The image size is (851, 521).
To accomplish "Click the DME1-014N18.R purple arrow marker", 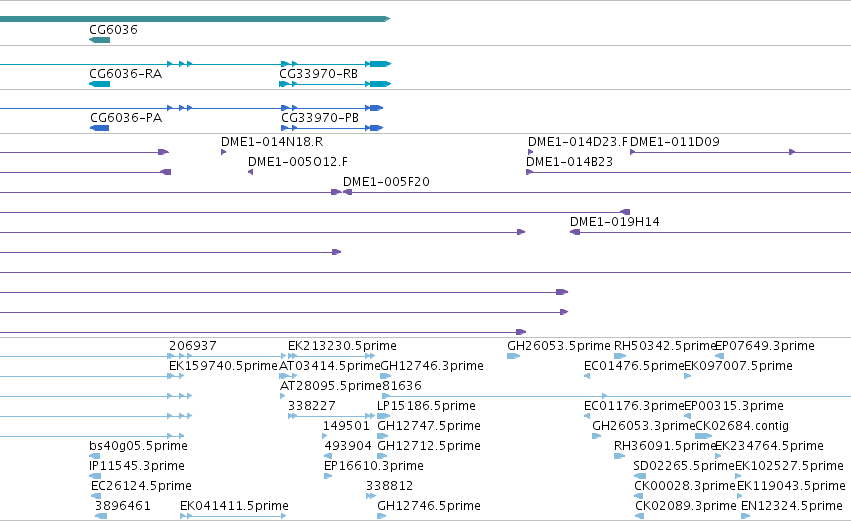I will point(223,153).
